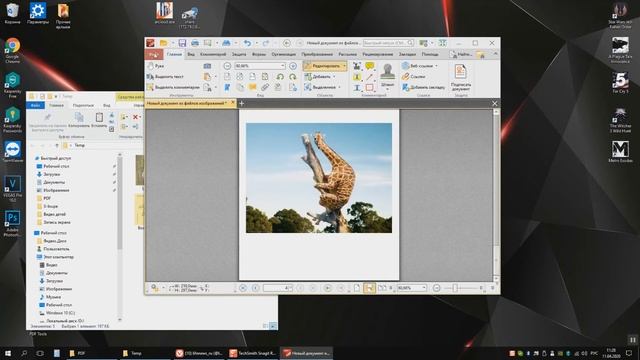The width and height of the screenshot is (640, 360).
Task: Click the ribbon zoom out minus button
Action: (x=227, y=66)
